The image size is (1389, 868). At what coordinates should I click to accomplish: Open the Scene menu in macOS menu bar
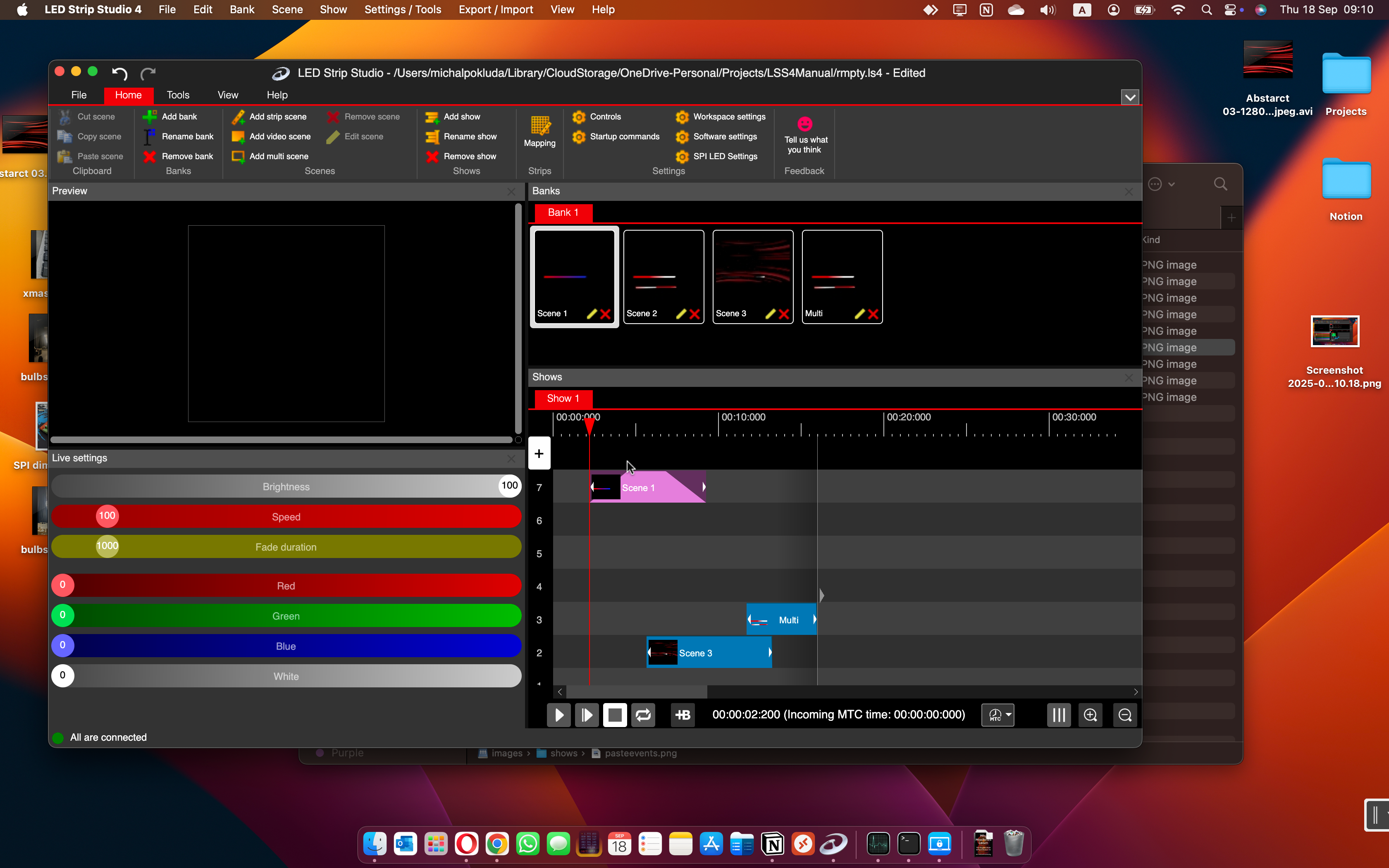pyautogui.click(x=287, y=10)
